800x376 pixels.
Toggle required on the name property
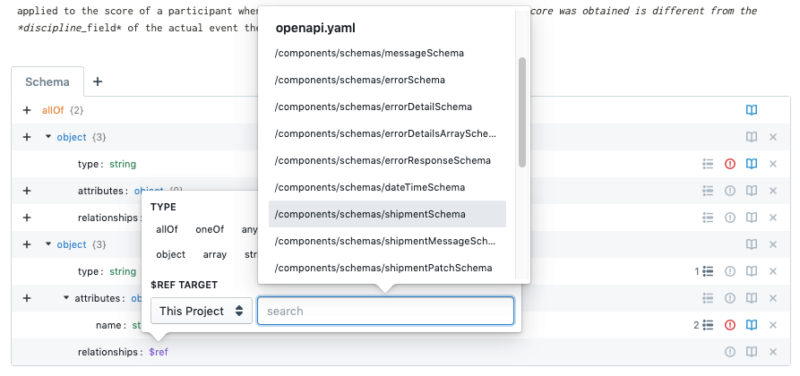[730, 325]
